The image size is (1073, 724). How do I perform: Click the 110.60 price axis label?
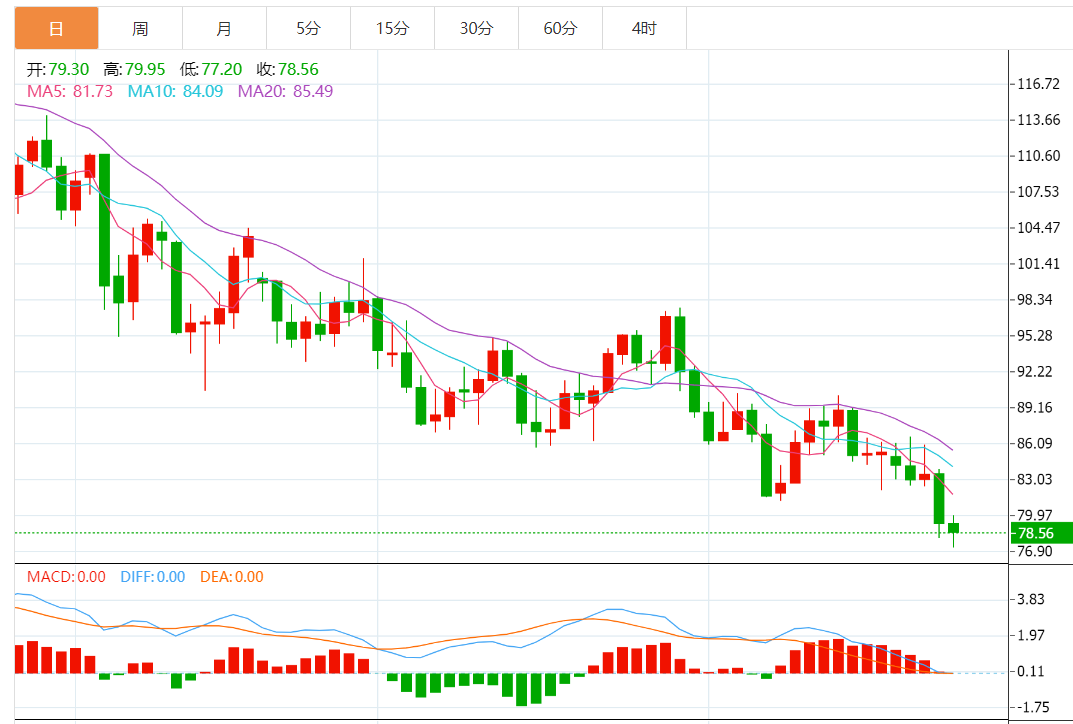(x=1039, y=156)
